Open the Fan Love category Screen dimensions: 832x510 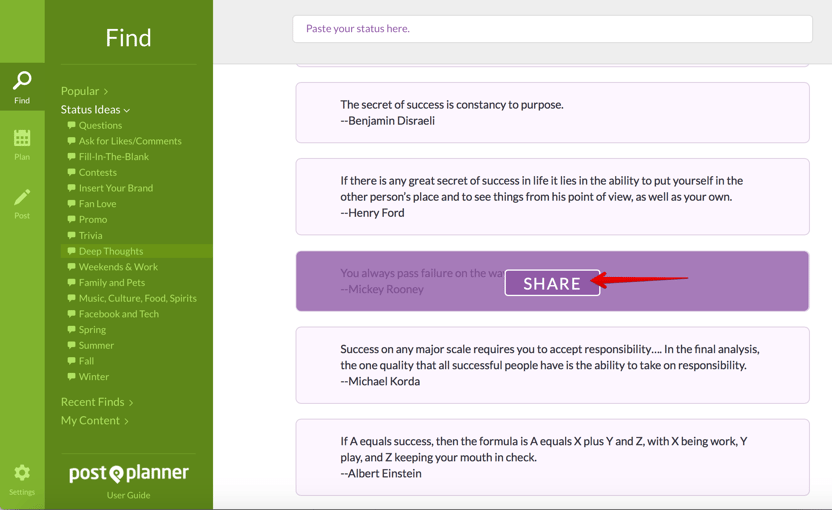pos(97,204)
